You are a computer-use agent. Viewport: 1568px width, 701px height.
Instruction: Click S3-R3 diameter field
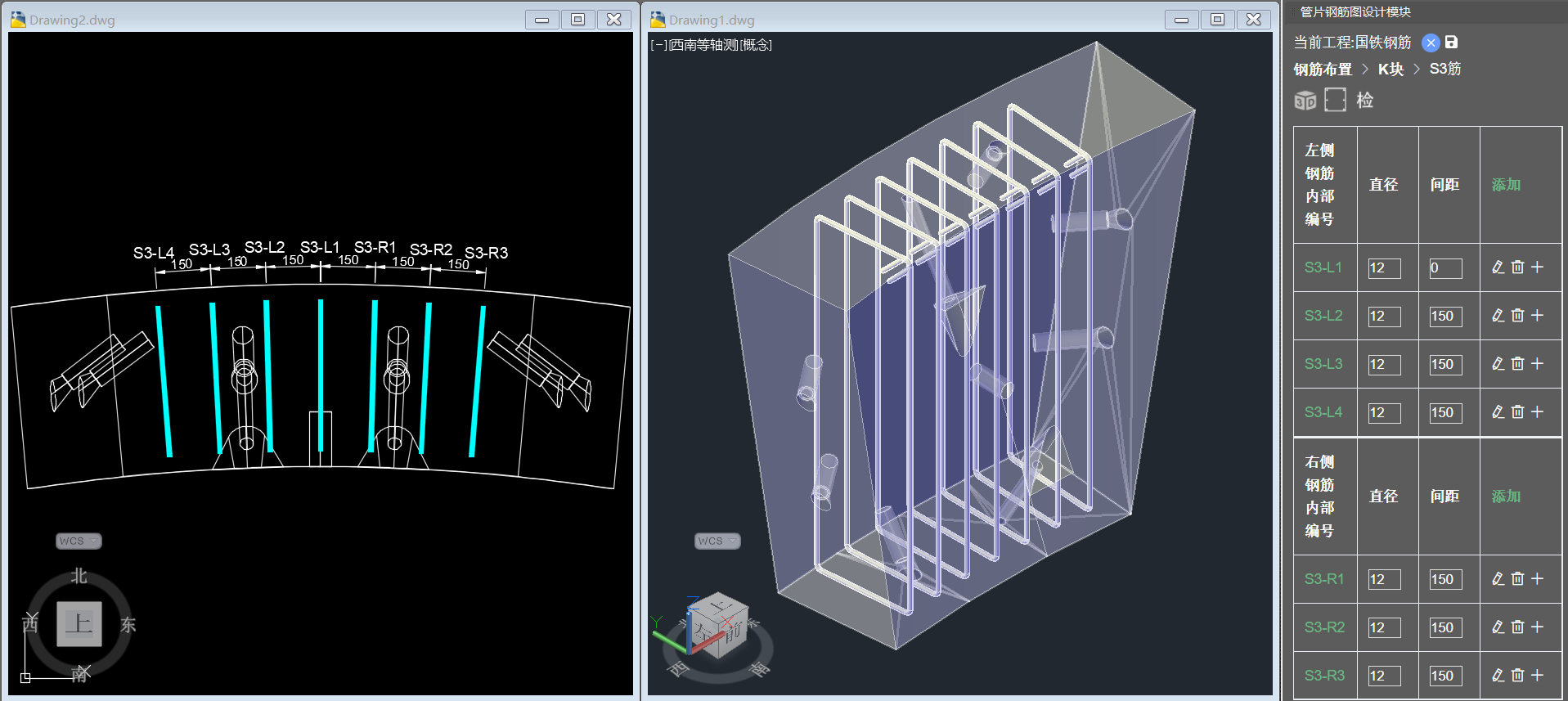click(x=1384, y=676)
